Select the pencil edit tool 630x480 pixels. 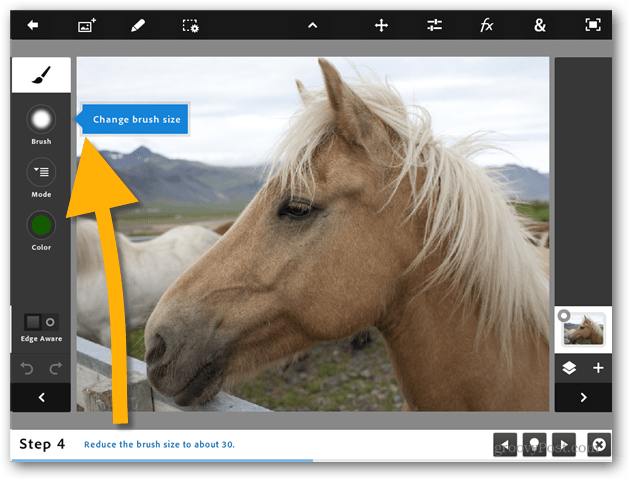point(138,26)
